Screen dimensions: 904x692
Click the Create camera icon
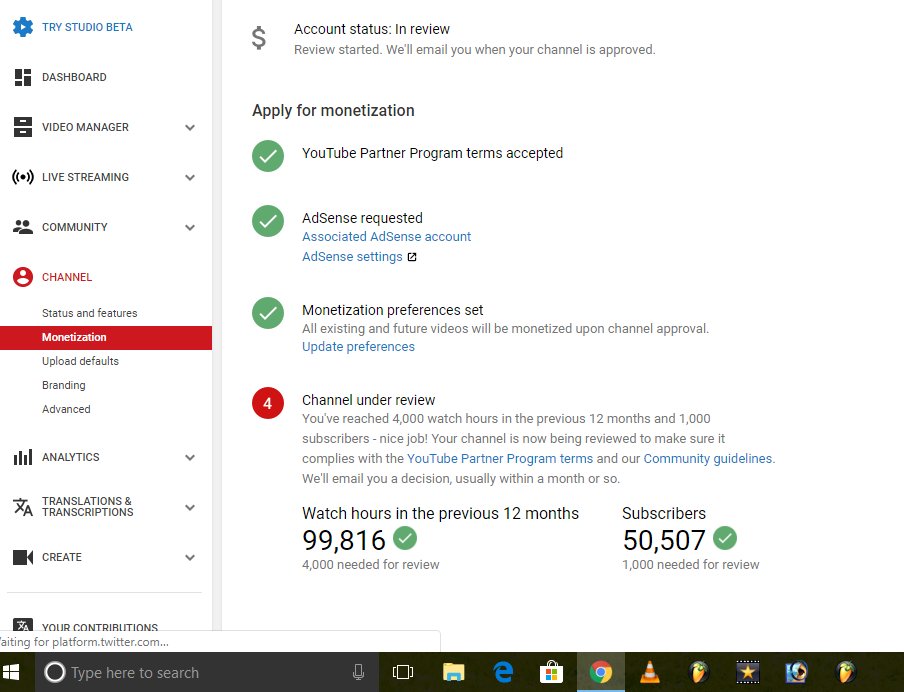(23, 557)
